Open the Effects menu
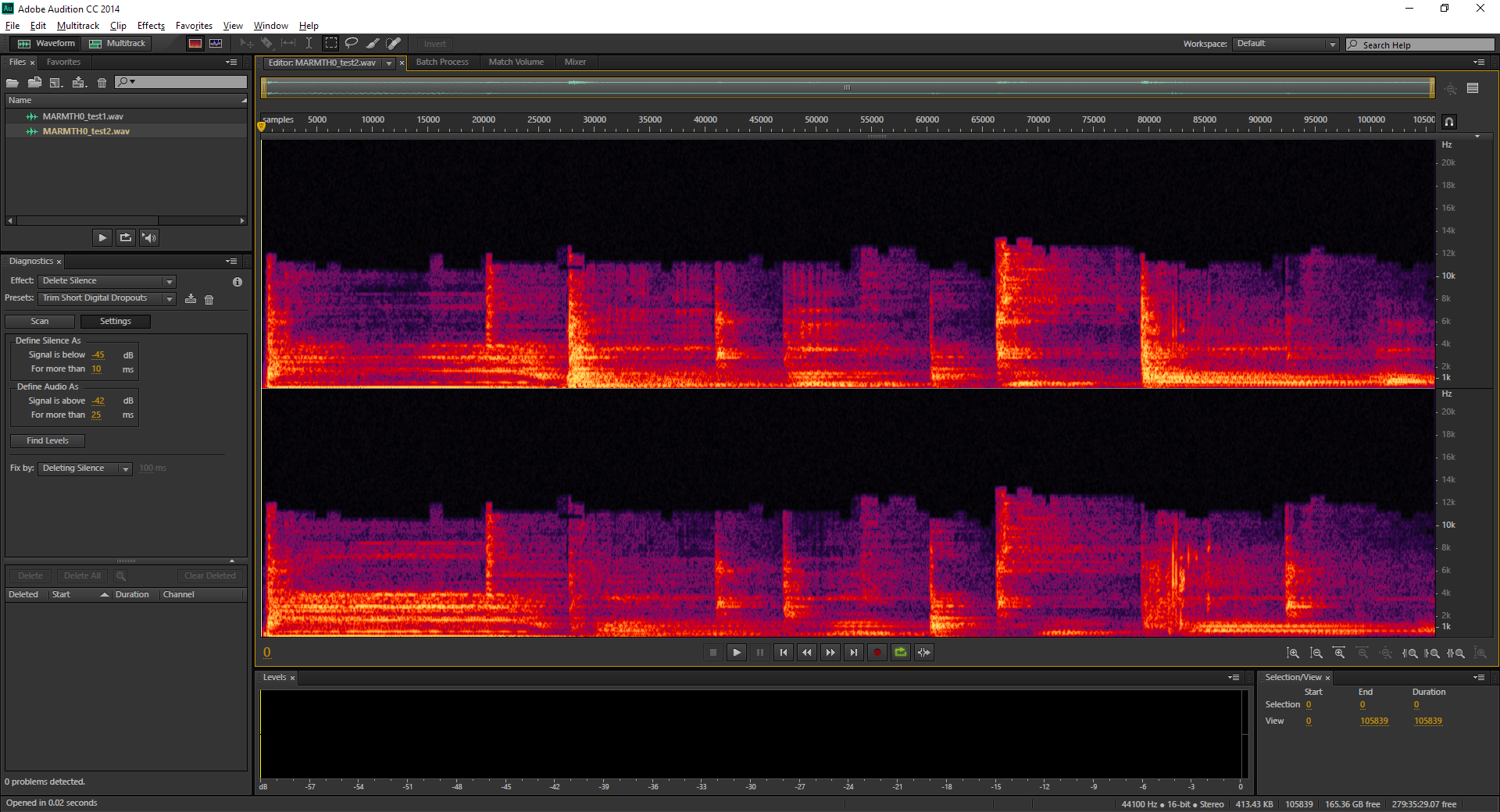1500x812 pixels. click(151, 26)
